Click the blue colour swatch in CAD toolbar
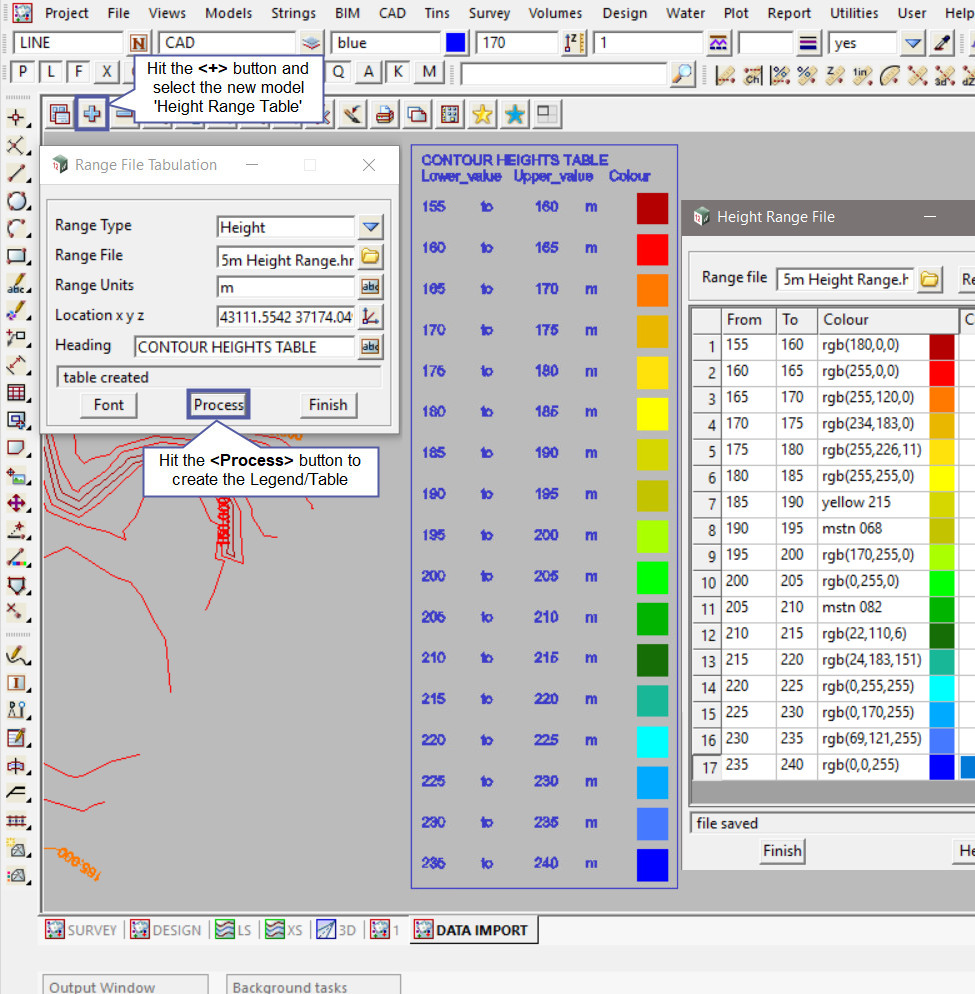 (456, 44)
